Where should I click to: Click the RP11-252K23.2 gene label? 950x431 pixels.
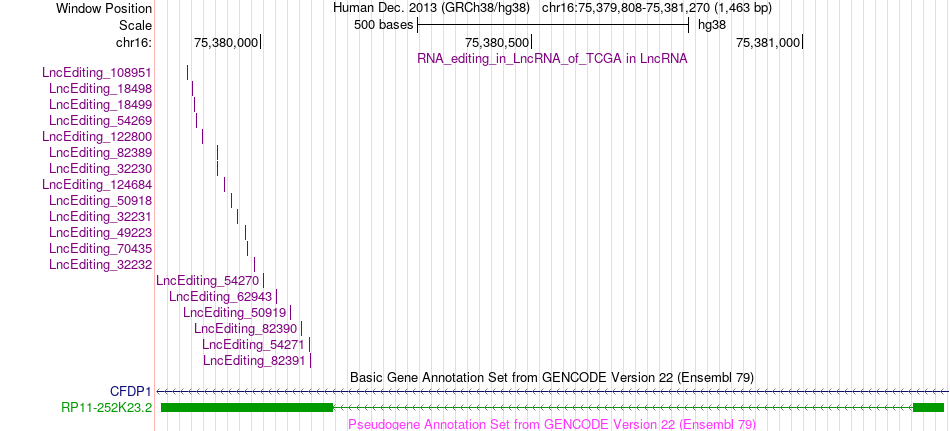[107, 407]
